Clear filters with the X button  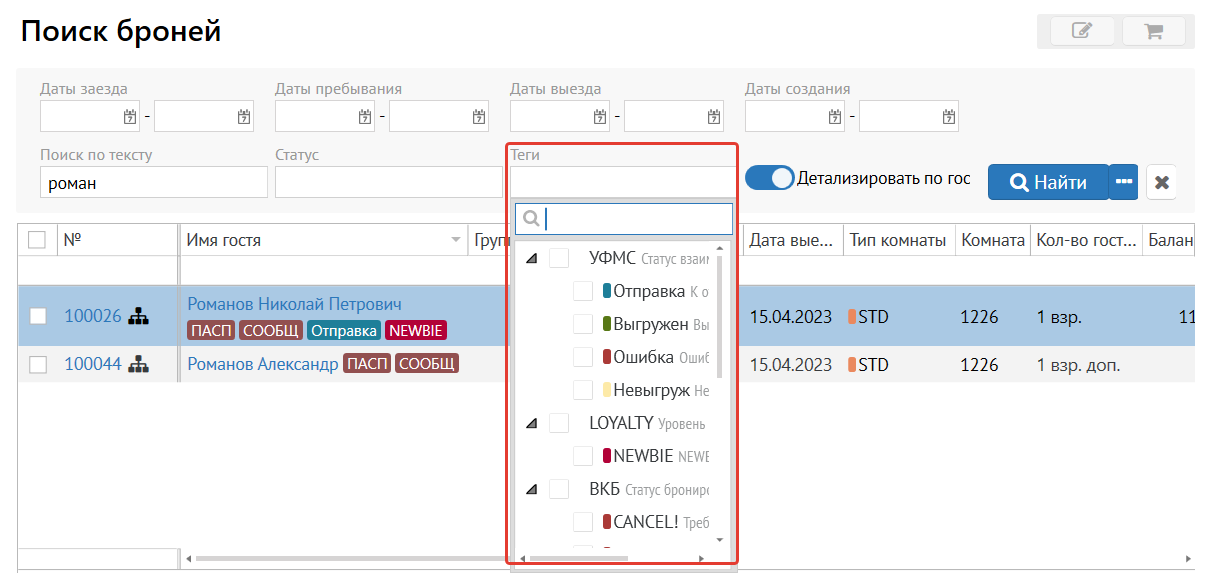point(1161,183)
